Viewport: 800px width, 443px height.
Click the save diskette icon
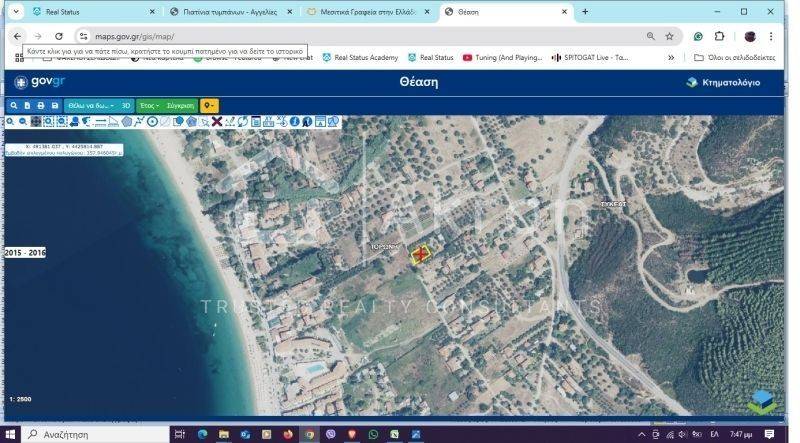54,105
